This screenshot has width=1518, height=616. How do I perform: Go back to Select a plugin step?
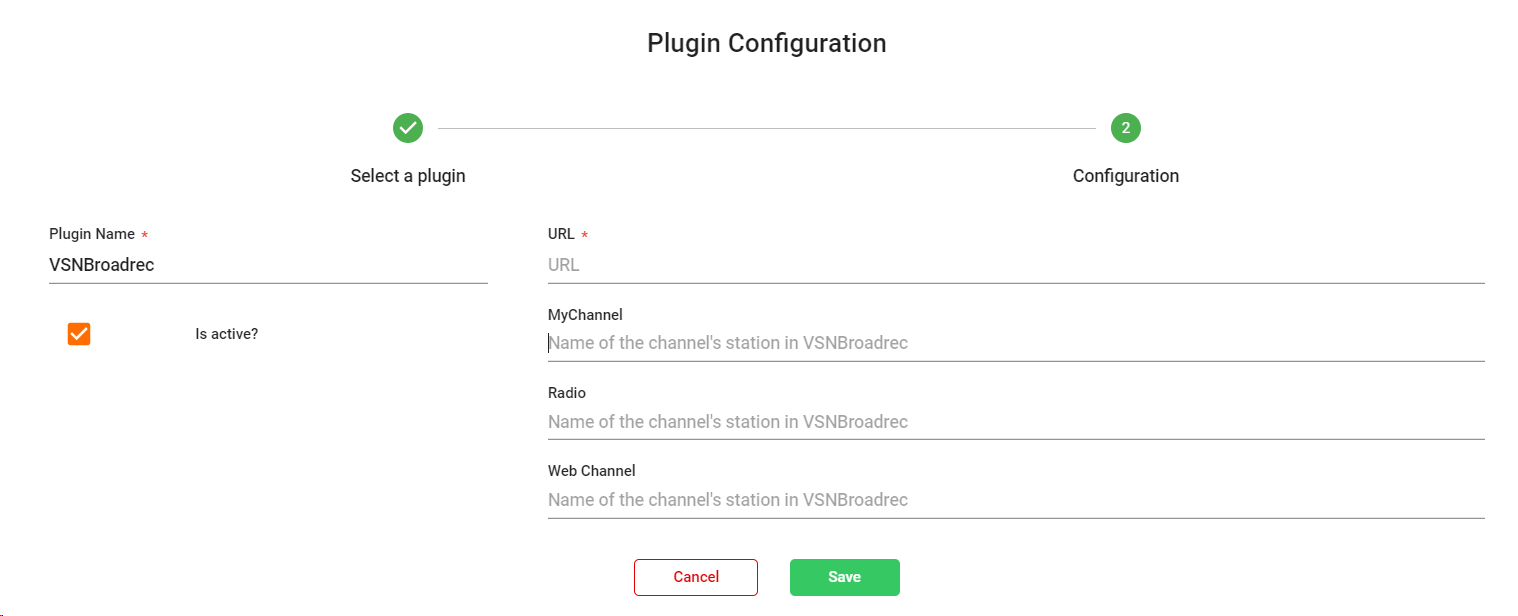(x=408, y=176)
